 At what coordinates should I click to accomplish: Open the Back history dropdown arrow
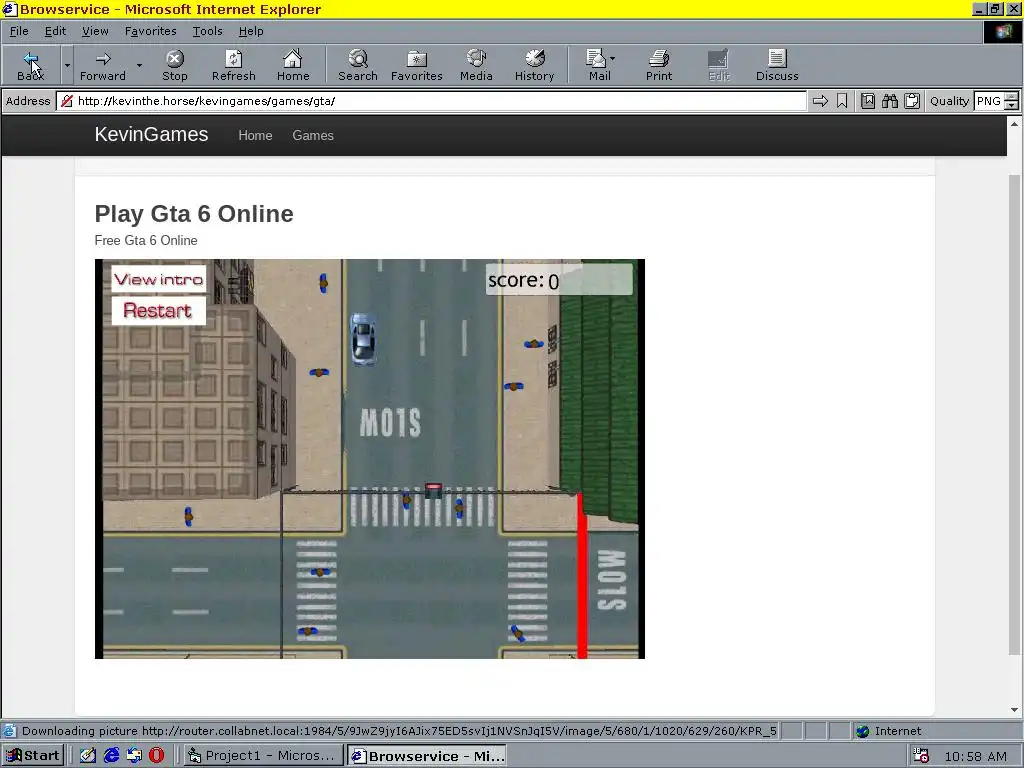(x=67, y=65)
